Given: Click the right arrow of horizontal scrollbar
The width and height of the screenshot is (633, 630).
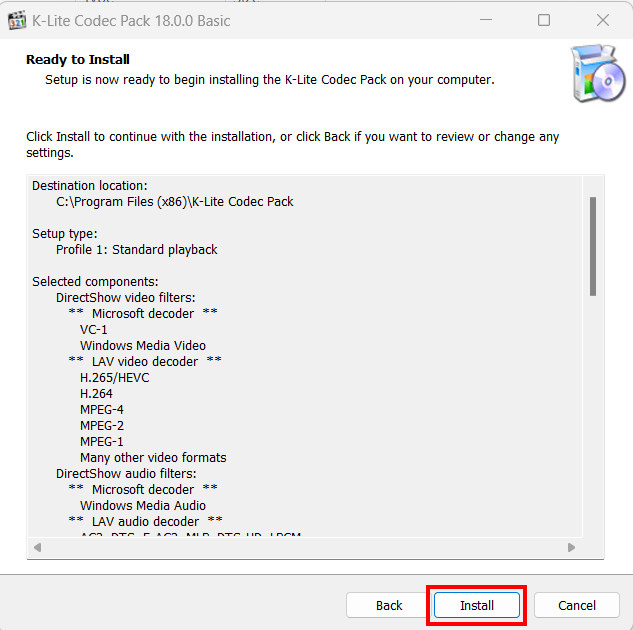Looking at the screenshot, I should [571, 547].
